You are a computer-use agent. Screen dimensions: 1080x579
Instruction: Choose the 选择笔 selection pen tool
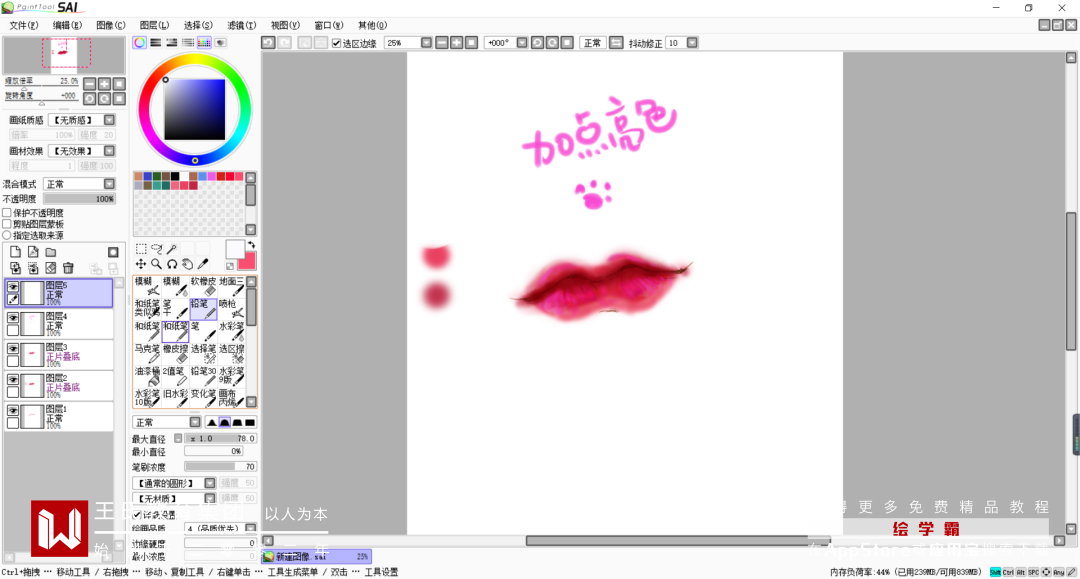tap(203, 353)
